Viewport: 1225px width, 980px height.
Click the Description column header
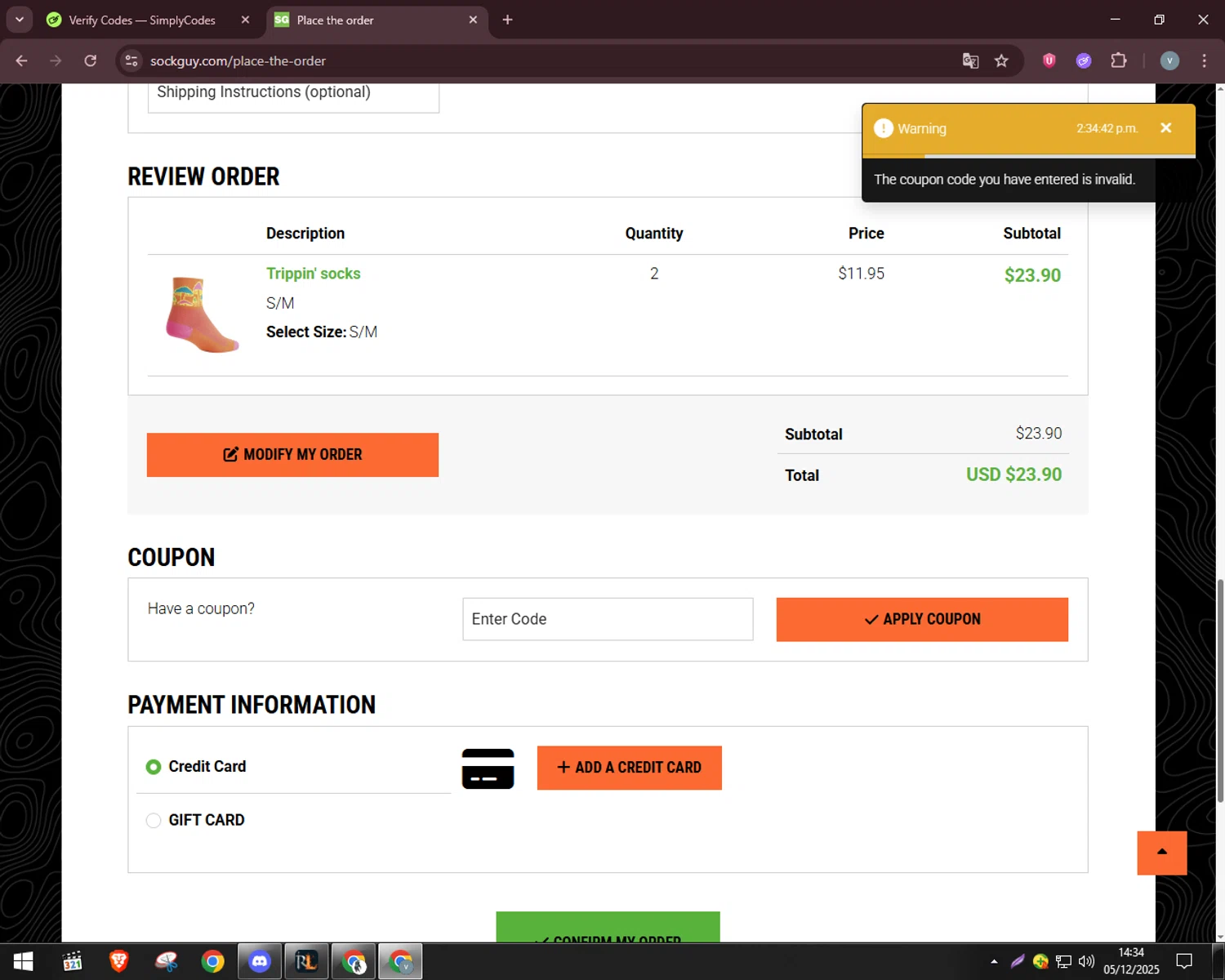305,234
